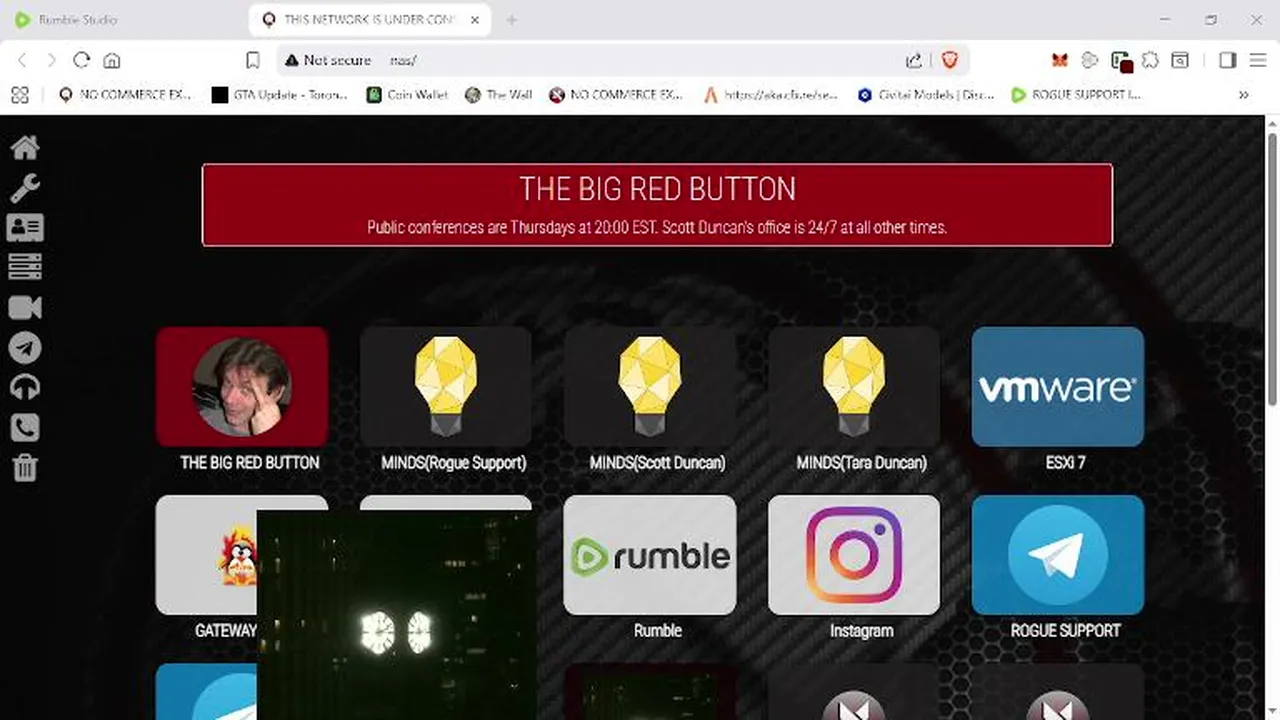The width and height of the screenshot is (1280, 720).
Task: Reload the current page
Action: pyautogui.click(x=82, y=60)
